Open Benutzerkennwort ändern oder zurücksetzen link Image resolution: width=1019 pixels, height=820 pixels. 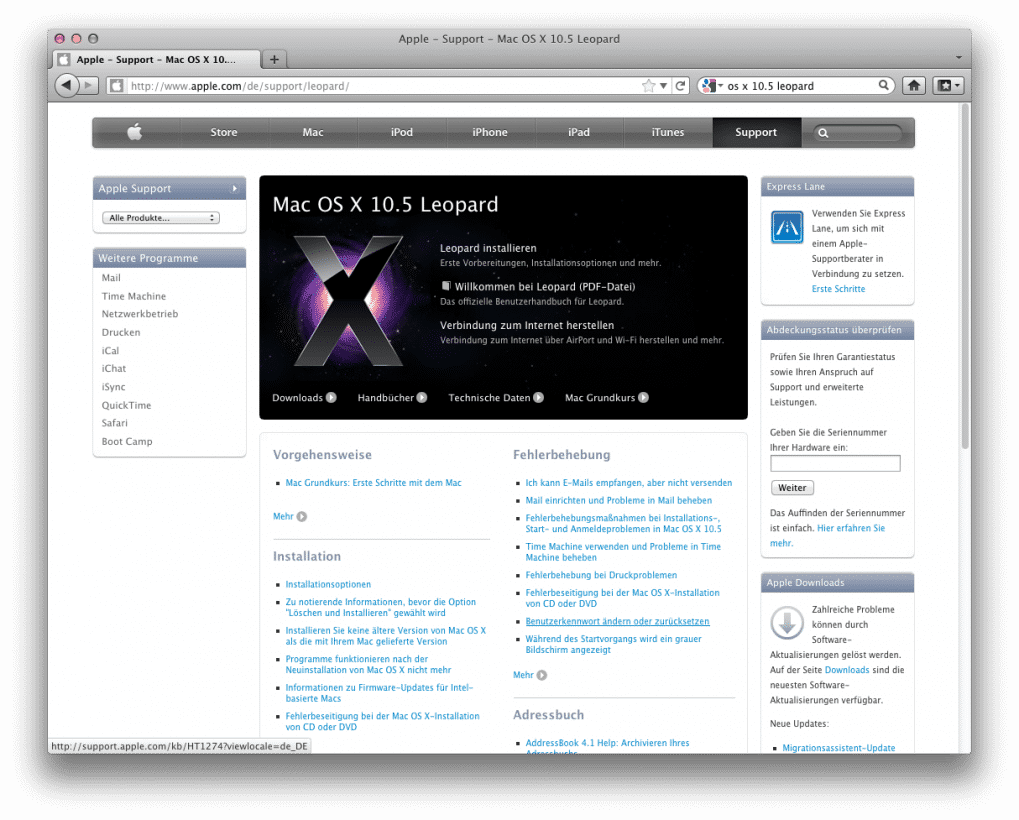click(x=617, y=621)
